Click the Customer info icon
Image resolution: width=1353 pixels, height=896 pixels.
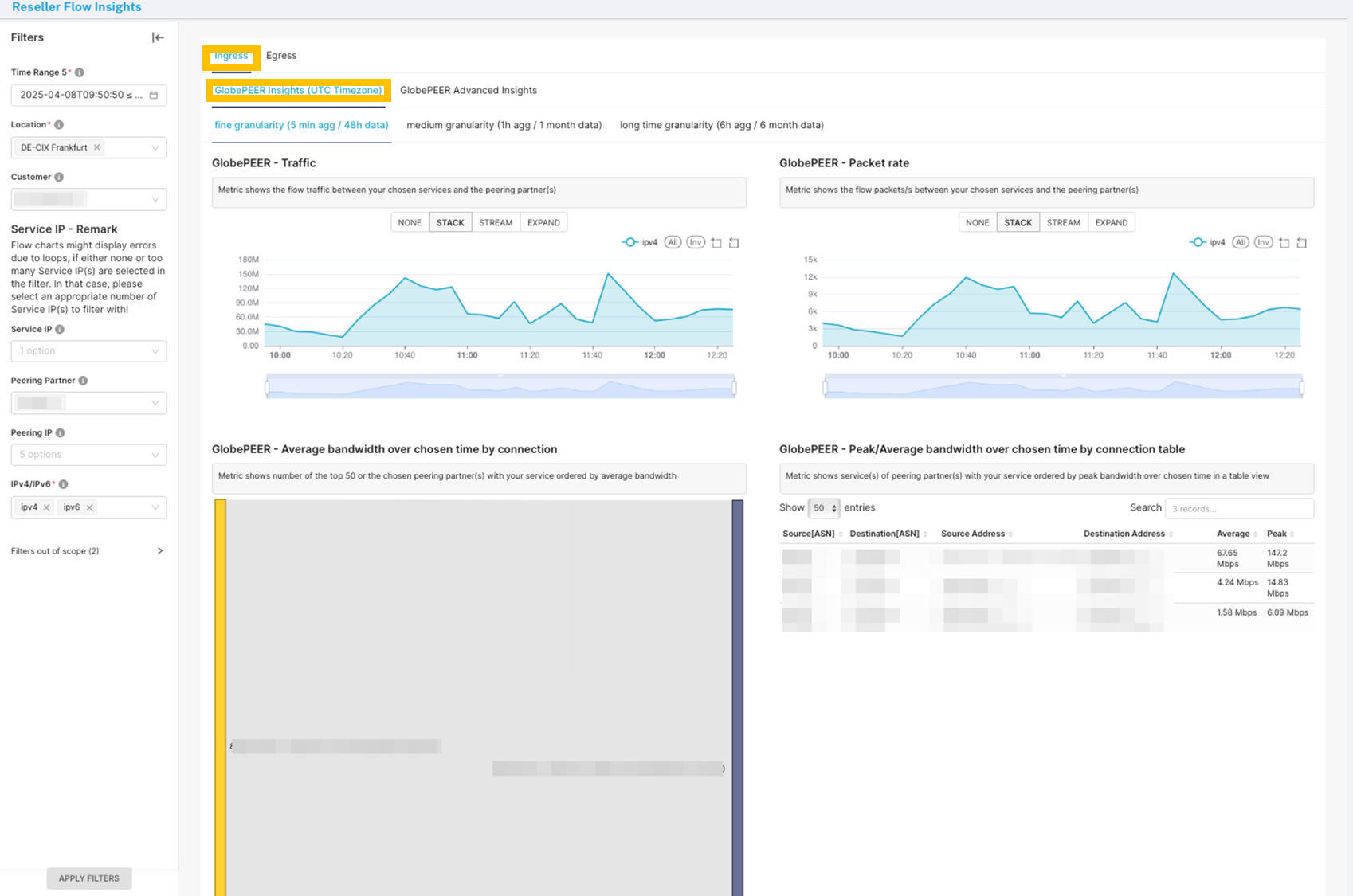click(59, 177)
